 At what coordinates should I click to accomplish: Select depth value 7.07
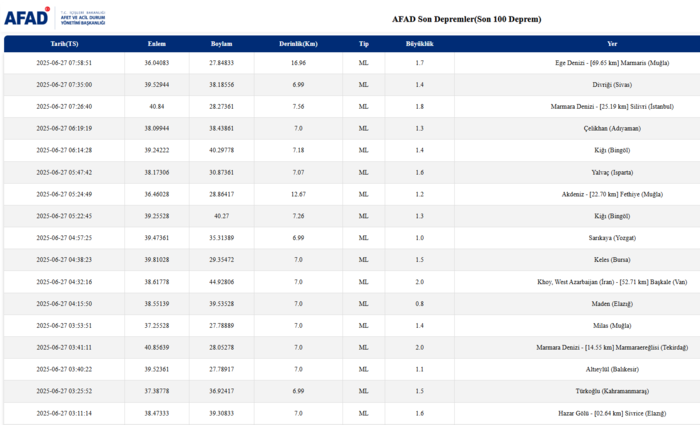coord(298,172)
